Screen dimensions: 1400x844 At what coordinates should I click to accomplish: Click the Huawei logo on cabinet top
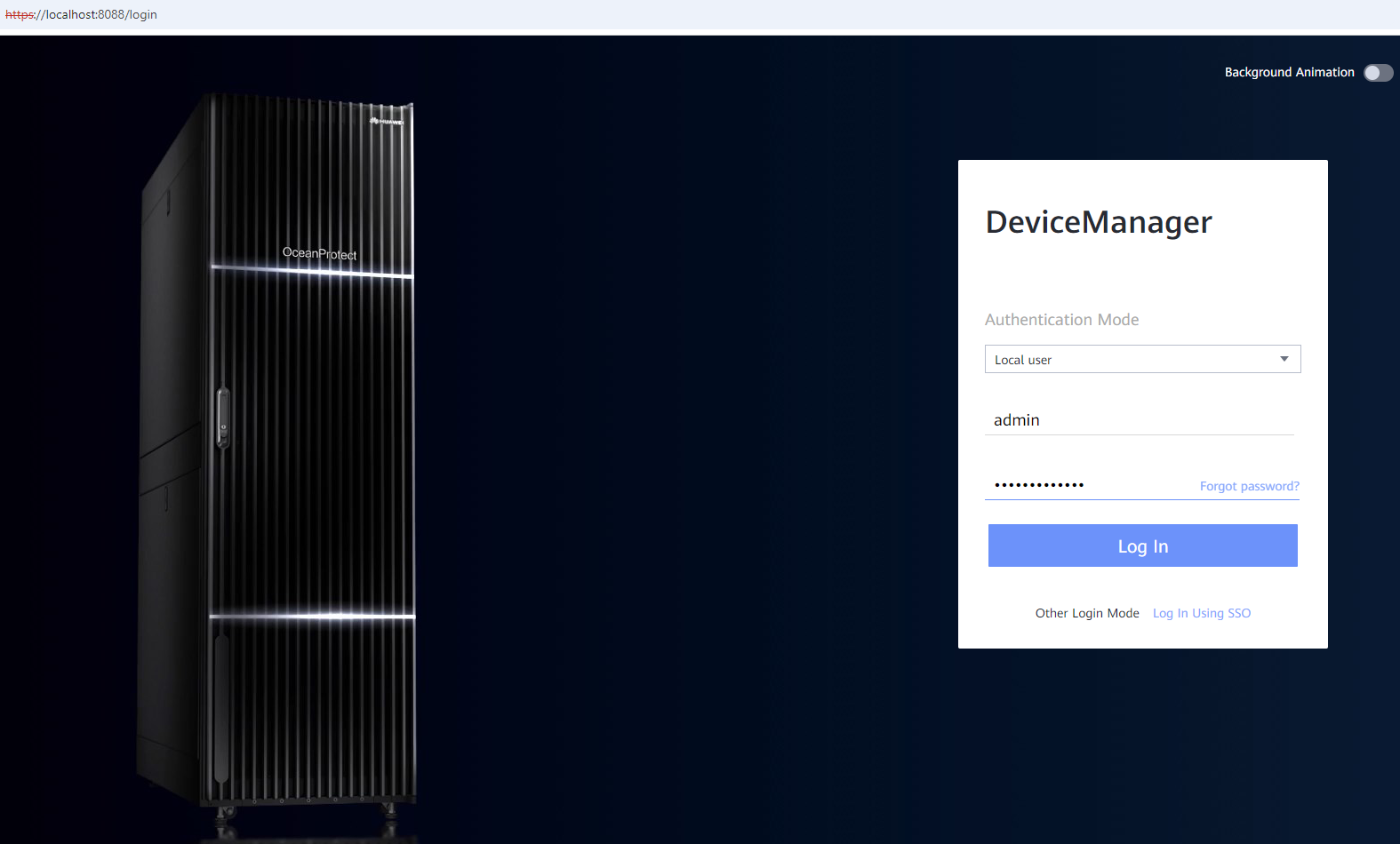(387, 121)
